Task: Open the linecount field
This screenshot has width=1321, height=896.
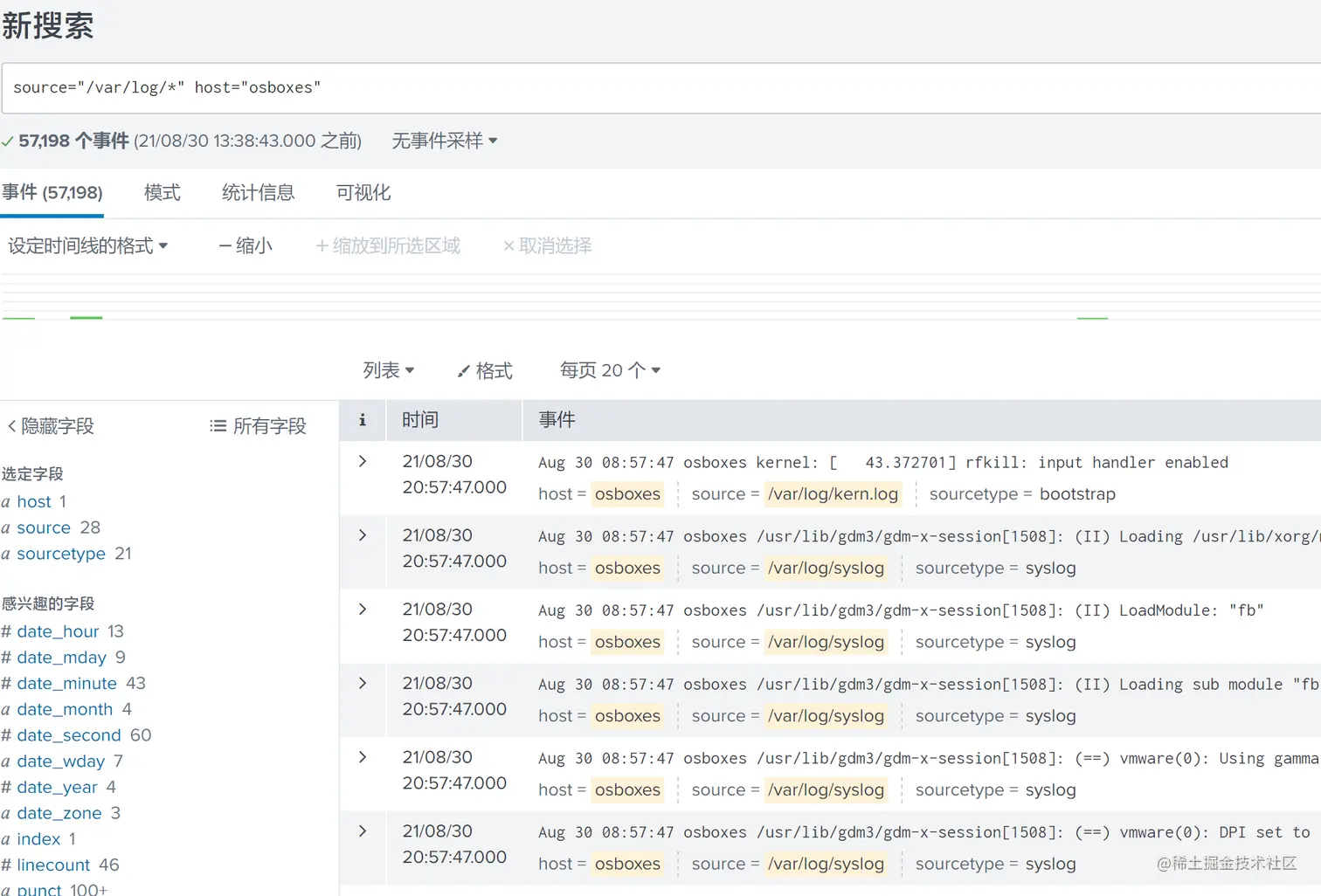Action: click(53, 865)
